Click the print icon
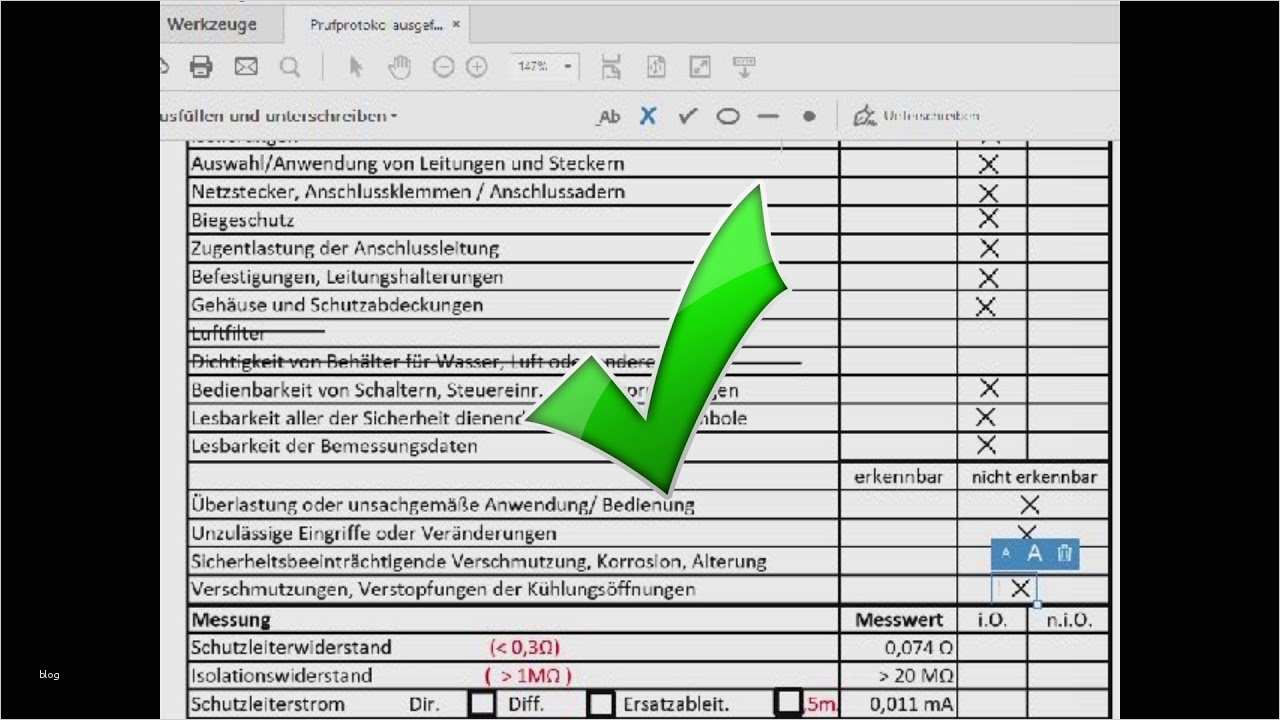Image resolution: width=1280 pixels, height=720 pixels. click(201, 66)
